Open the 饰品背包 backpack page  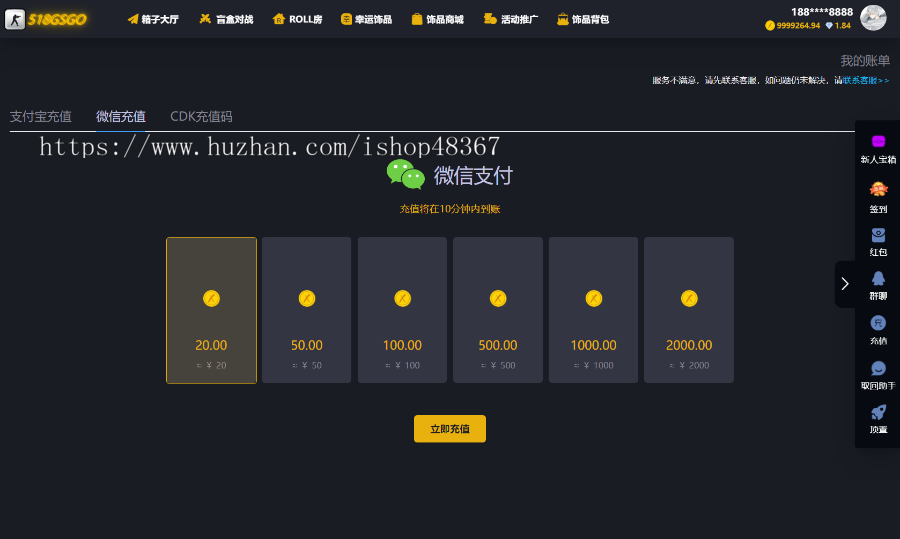(x=583, y=20)
